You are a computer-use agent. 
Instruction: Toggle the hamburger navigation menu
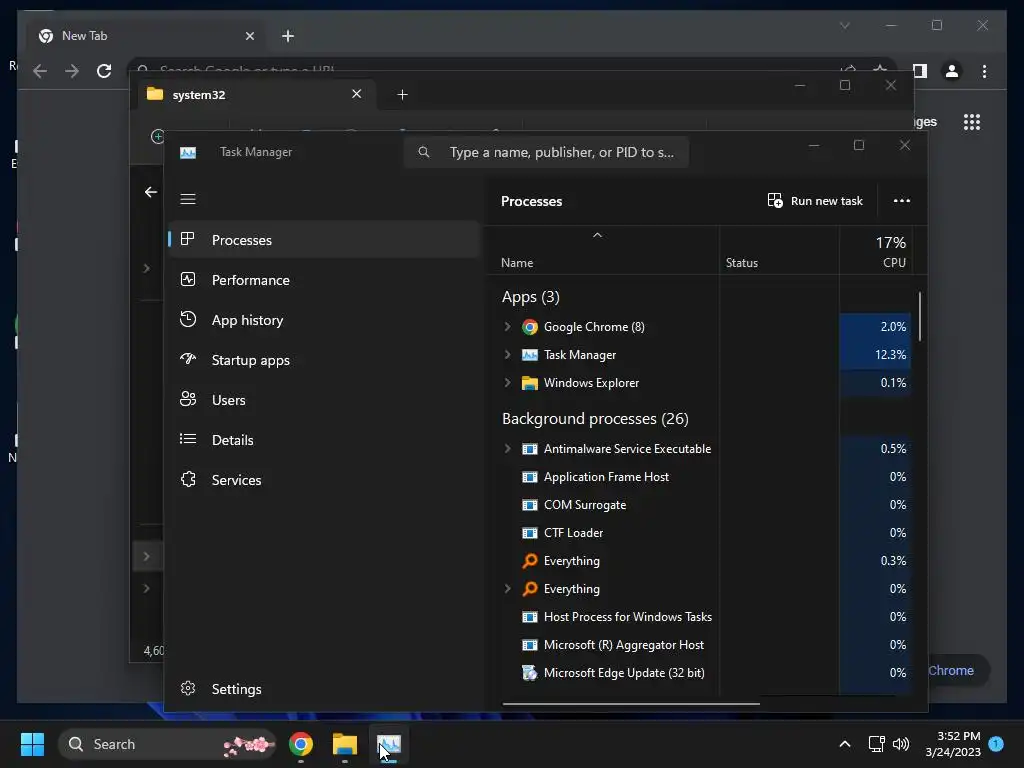point(188,199)
